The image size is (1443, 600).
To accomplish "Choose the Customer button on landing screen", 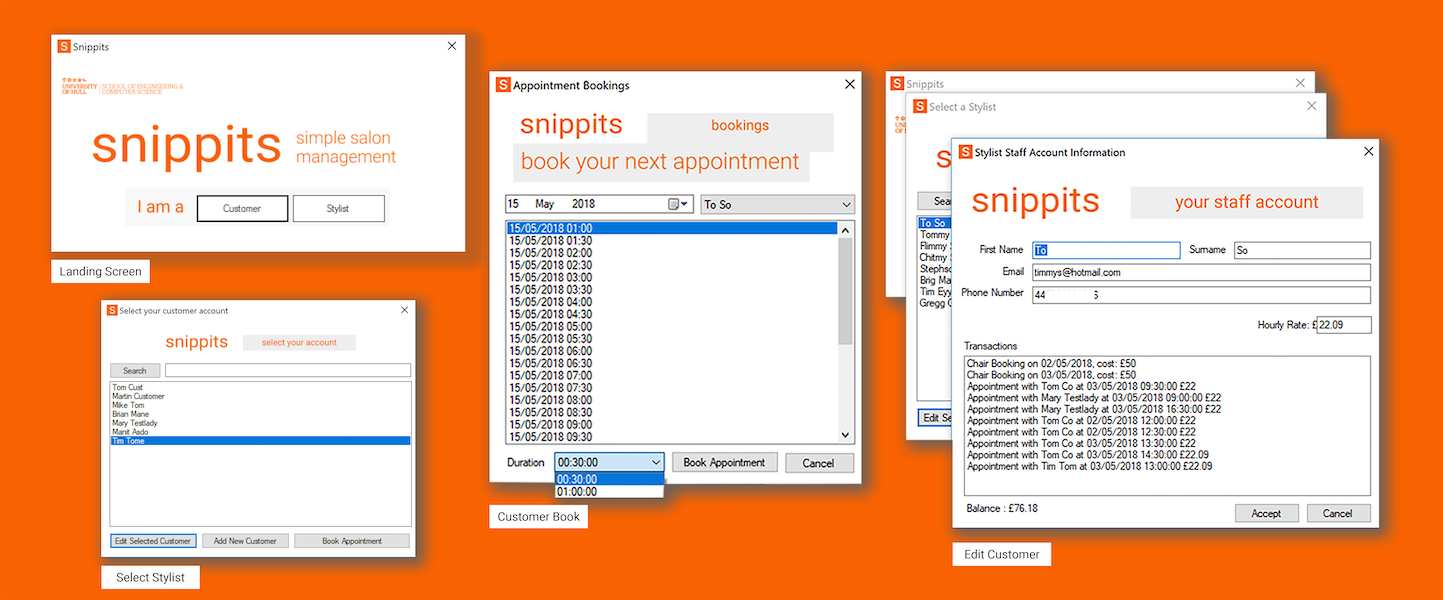I will click(242, 208).
